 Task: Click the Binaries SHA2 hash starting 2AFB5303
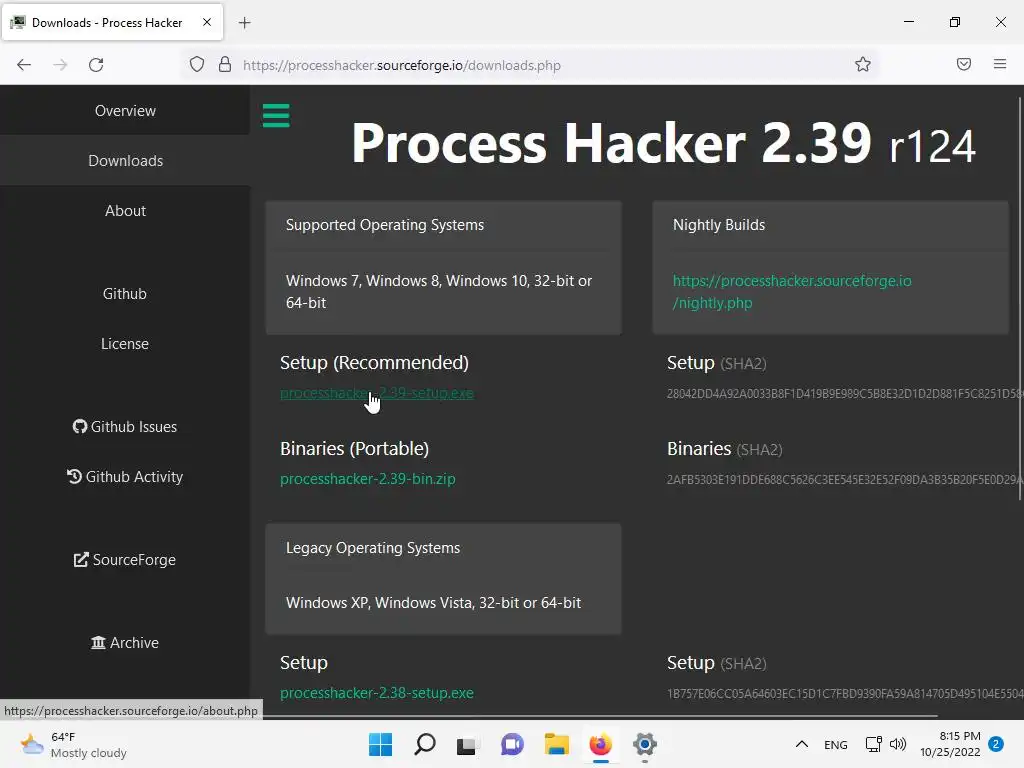tap(844, 479)
